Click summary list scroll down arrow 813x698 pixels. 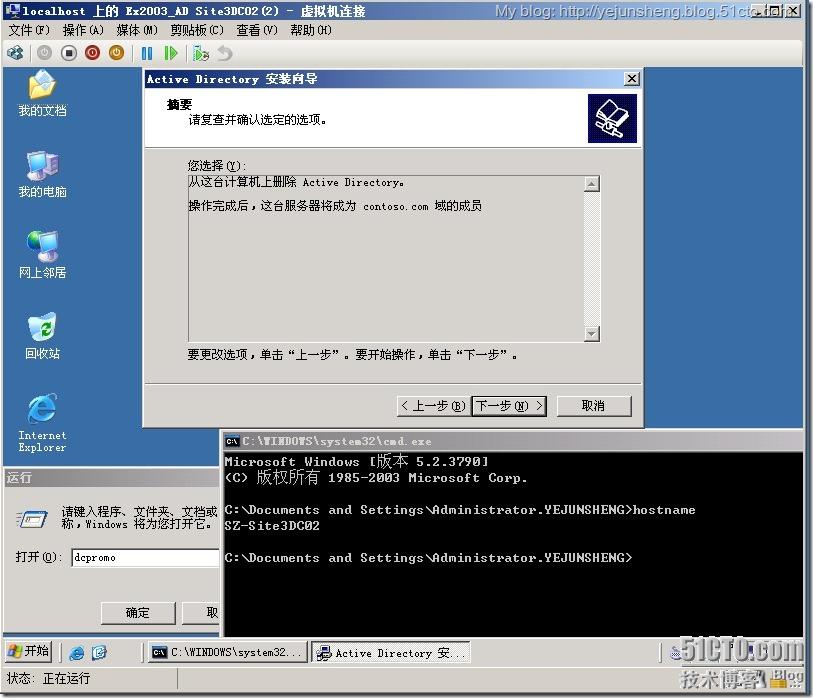pos(592,333)
